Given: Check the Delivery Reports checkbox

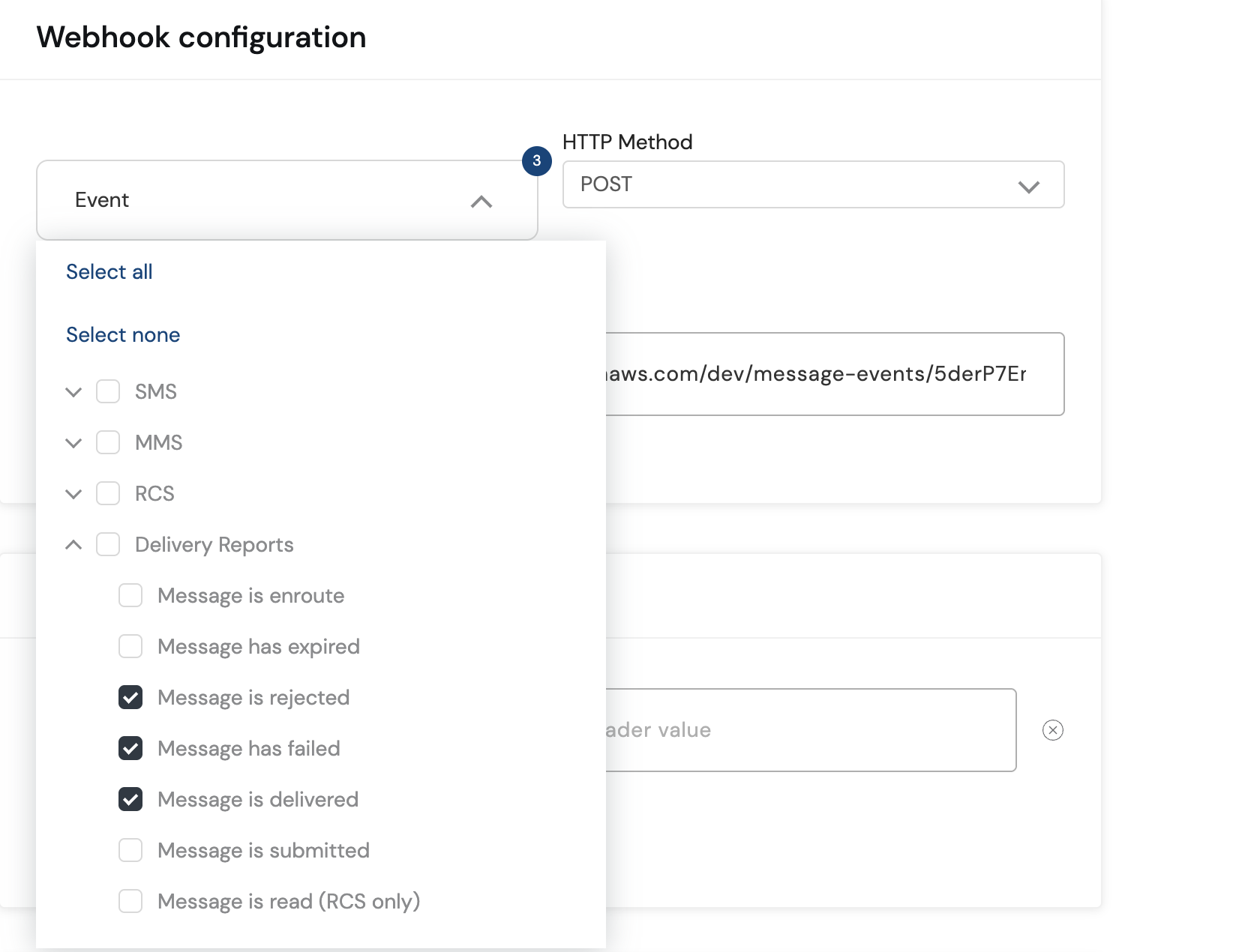Looking at the screenshot, I should pos(108,544).
